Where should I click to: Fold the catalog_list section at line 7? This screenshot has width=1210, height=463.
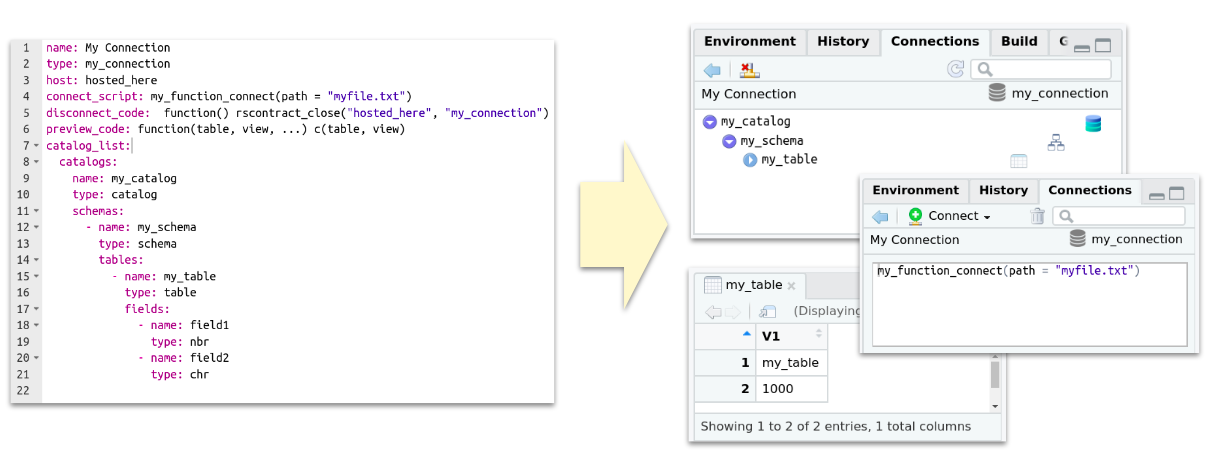pyautogui.click(x=37, y=146)
